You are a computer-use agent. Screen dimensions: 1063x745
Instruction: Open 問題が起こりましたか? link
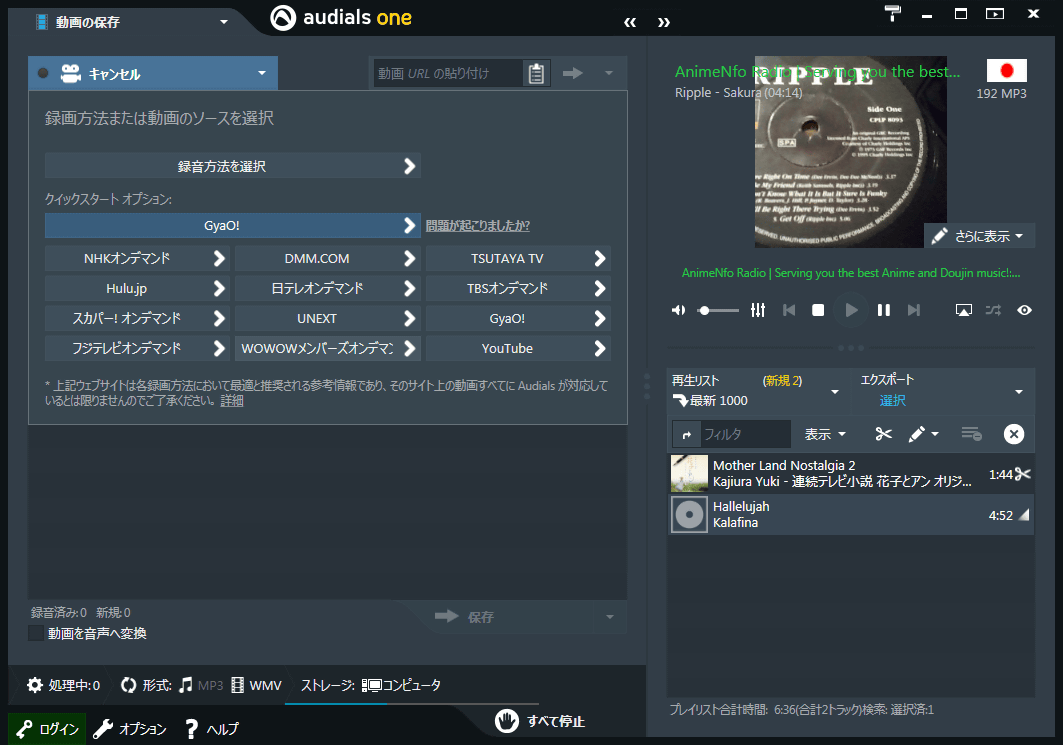click(x=477, y=226)
